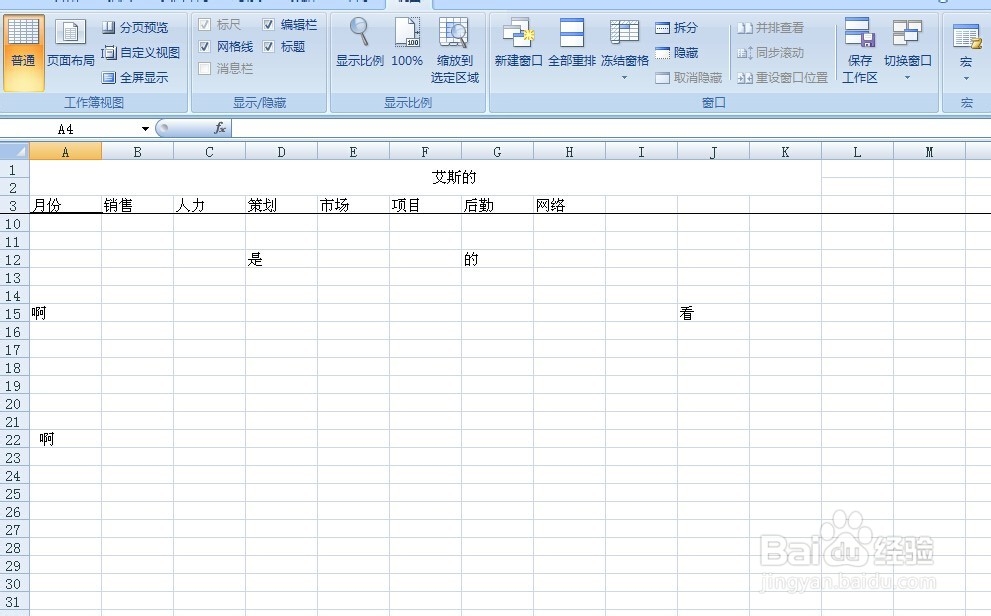
Task: Click the fx Insert Function button
Action: point(221,128)
